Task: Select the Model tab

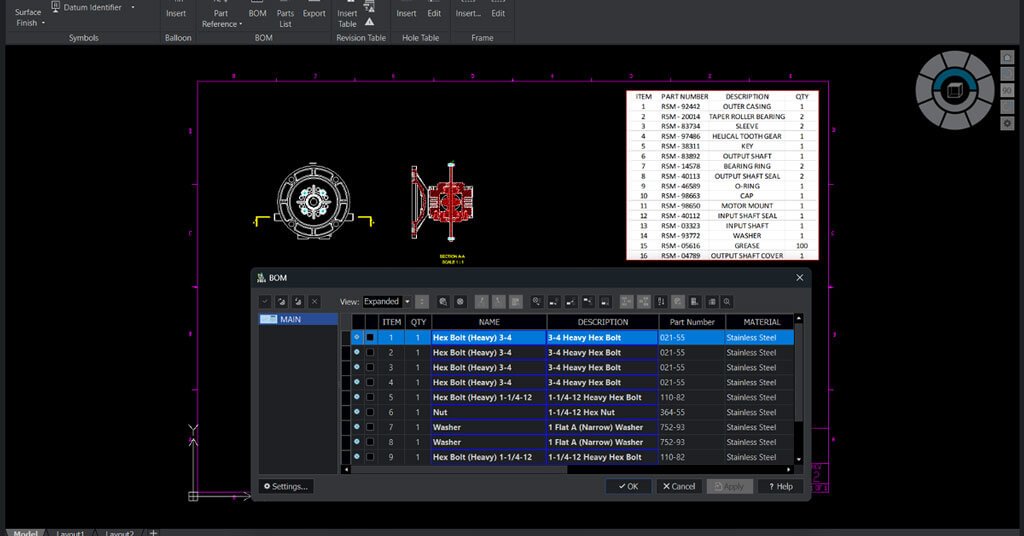Action: coord(24,532)
